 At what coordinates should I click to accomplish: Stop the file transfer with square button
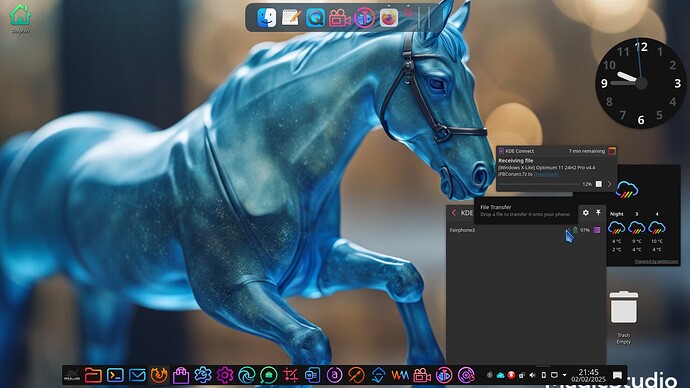click(x=598, y=184)
